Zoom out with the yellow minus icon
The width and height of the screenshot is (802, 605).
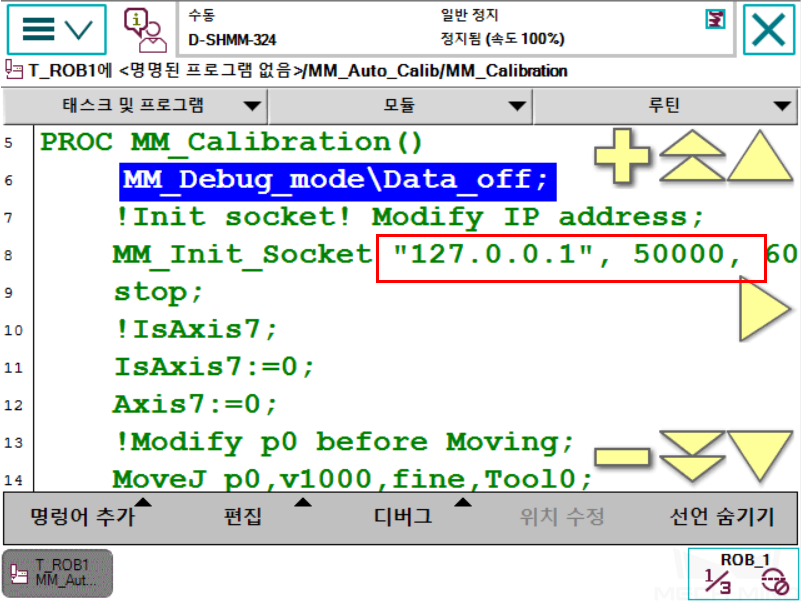pos(622,457)
